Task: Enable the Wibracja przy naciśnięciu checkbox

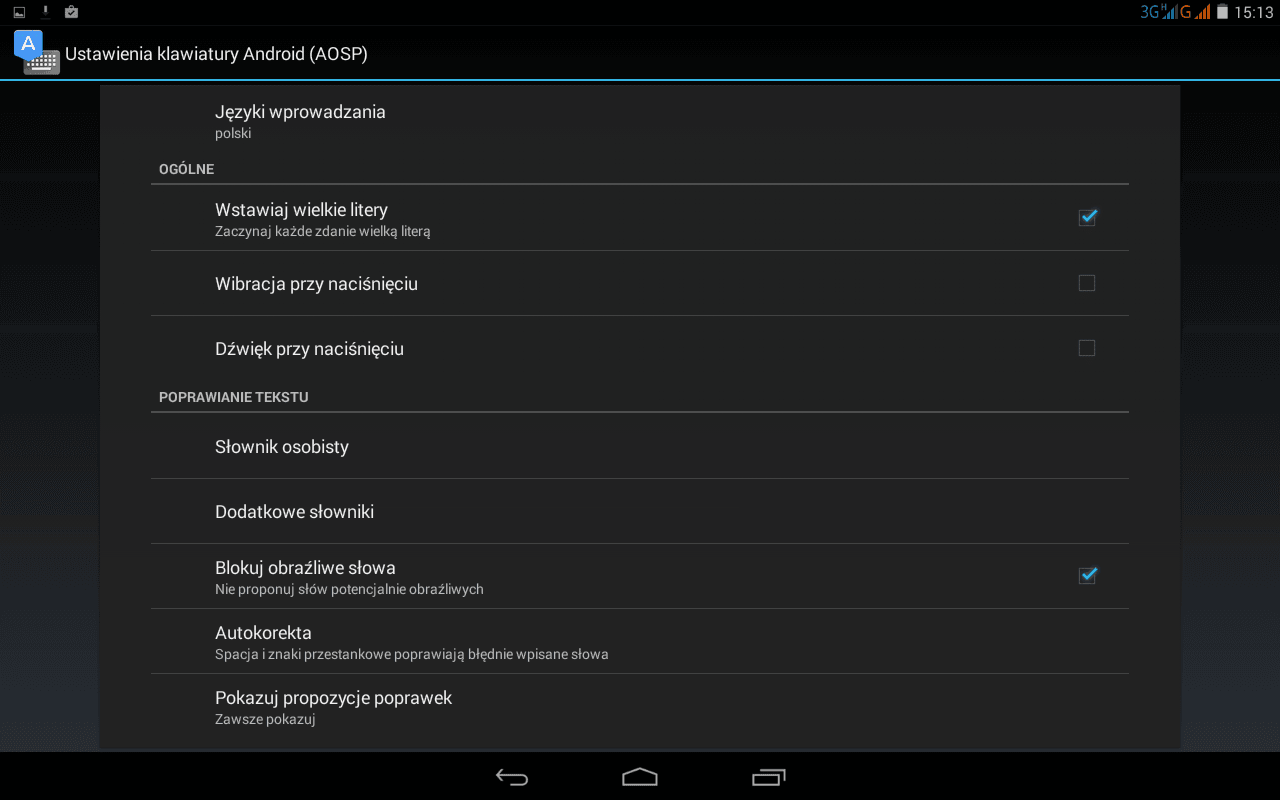Action: [1087, 283]
